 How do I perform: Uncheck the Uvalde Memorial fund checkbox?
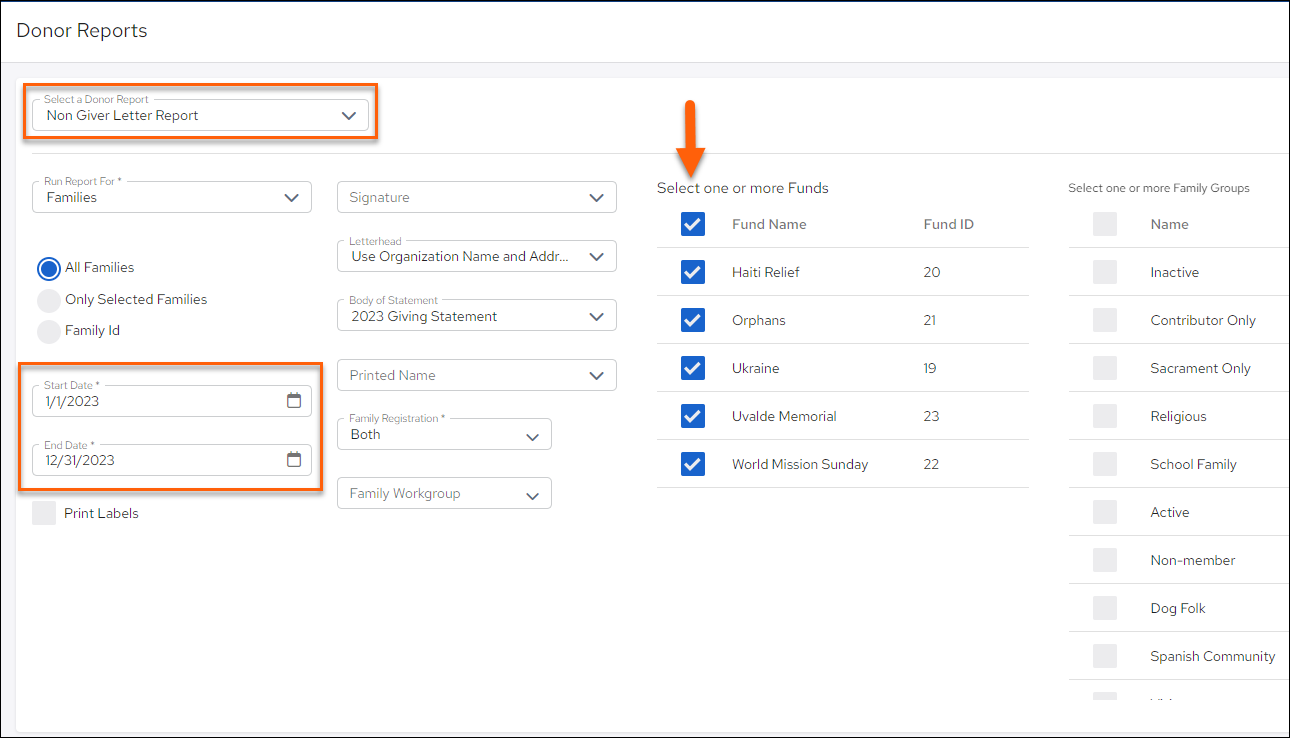tap(693, 416)
